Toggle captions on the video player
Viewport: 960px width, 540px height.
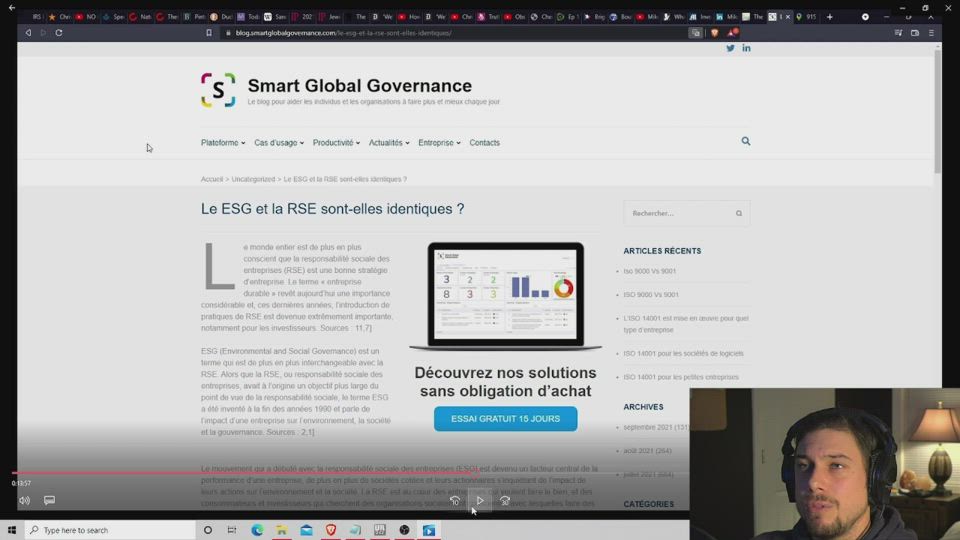pos(49,500)
